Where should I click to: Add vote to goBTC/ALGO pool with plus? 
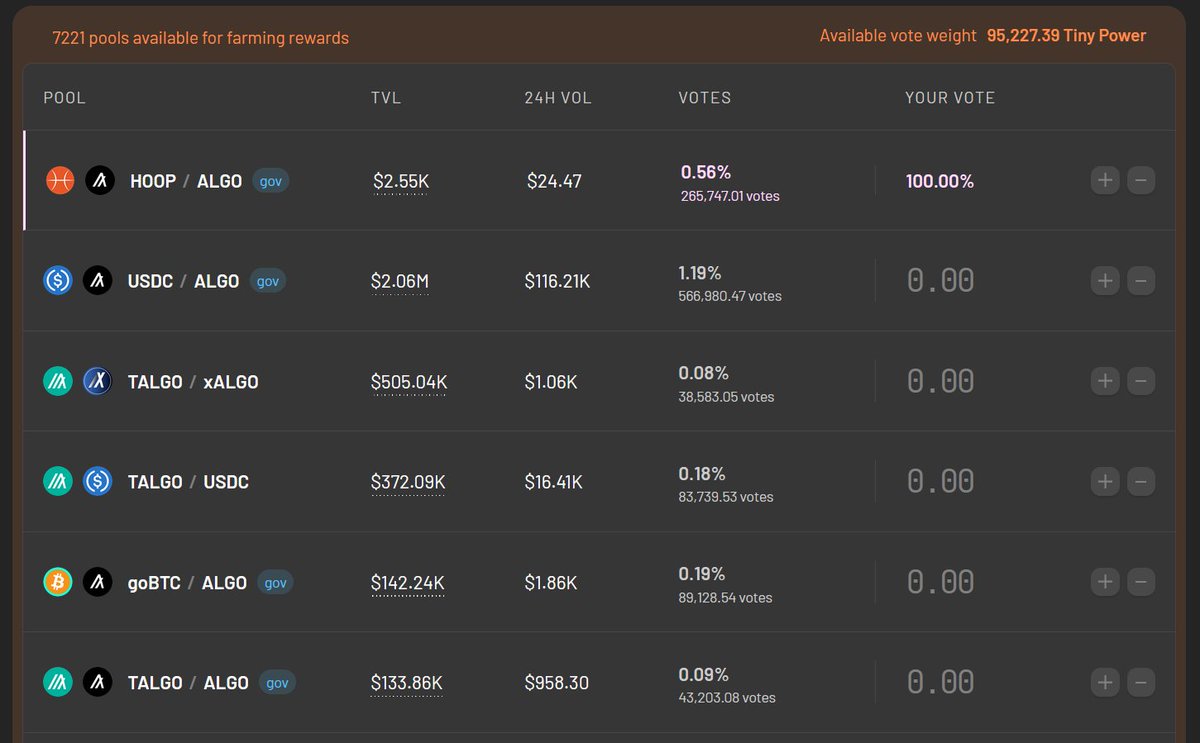click(1105, 582)
